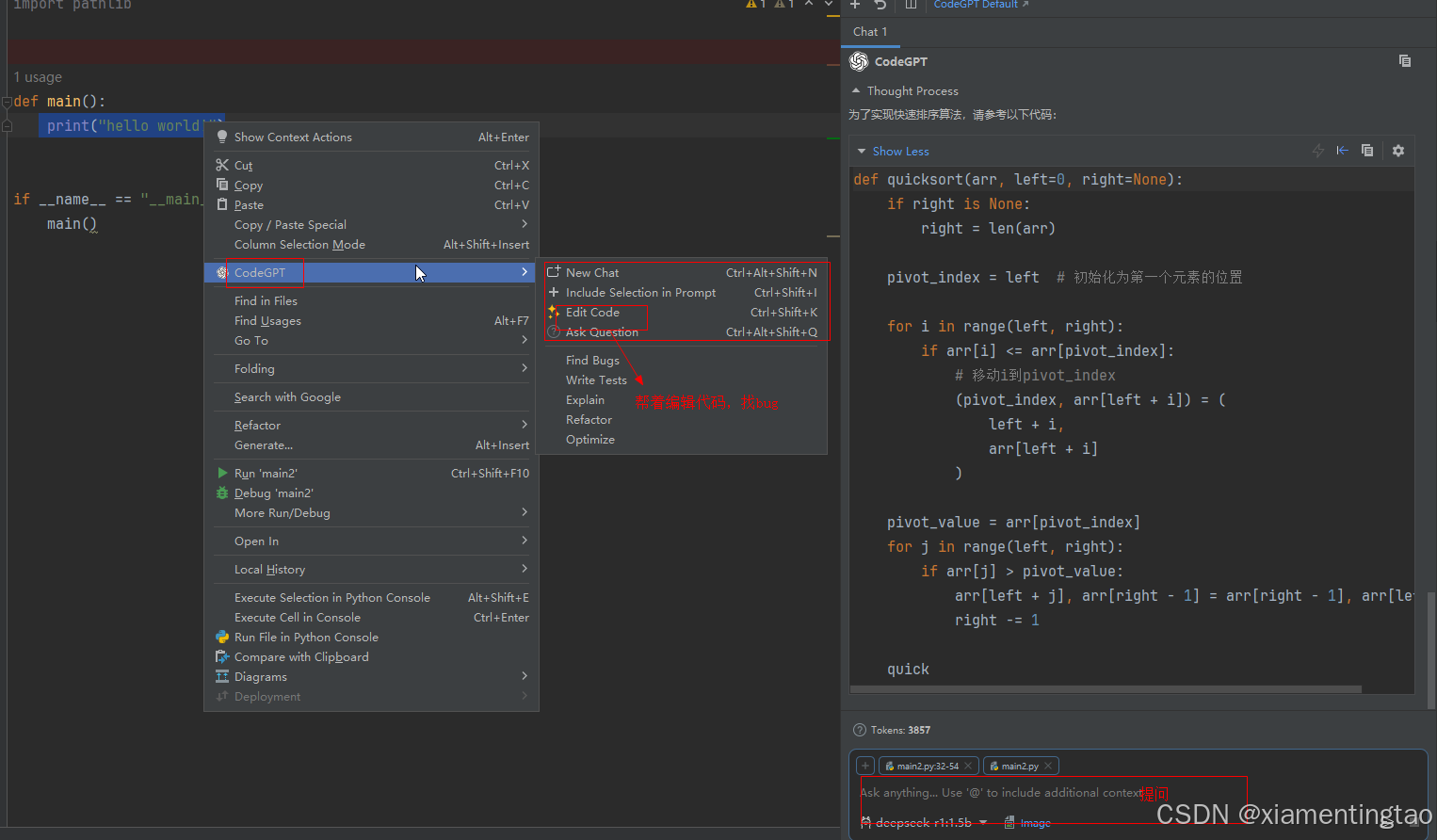Viewport: 1437px width, 840px height.
Task: Open the CodeGPT submenu item
Action: click(x=372, y=273)
